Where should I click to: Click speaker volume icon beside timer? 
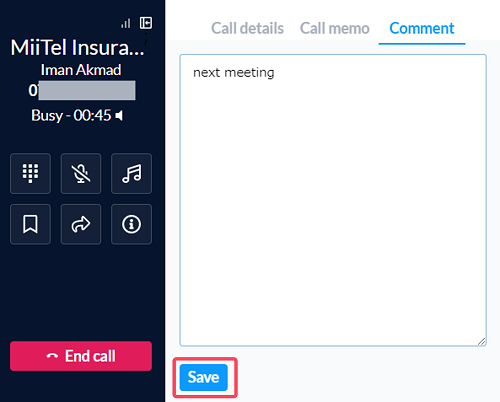tap(119, 116)
